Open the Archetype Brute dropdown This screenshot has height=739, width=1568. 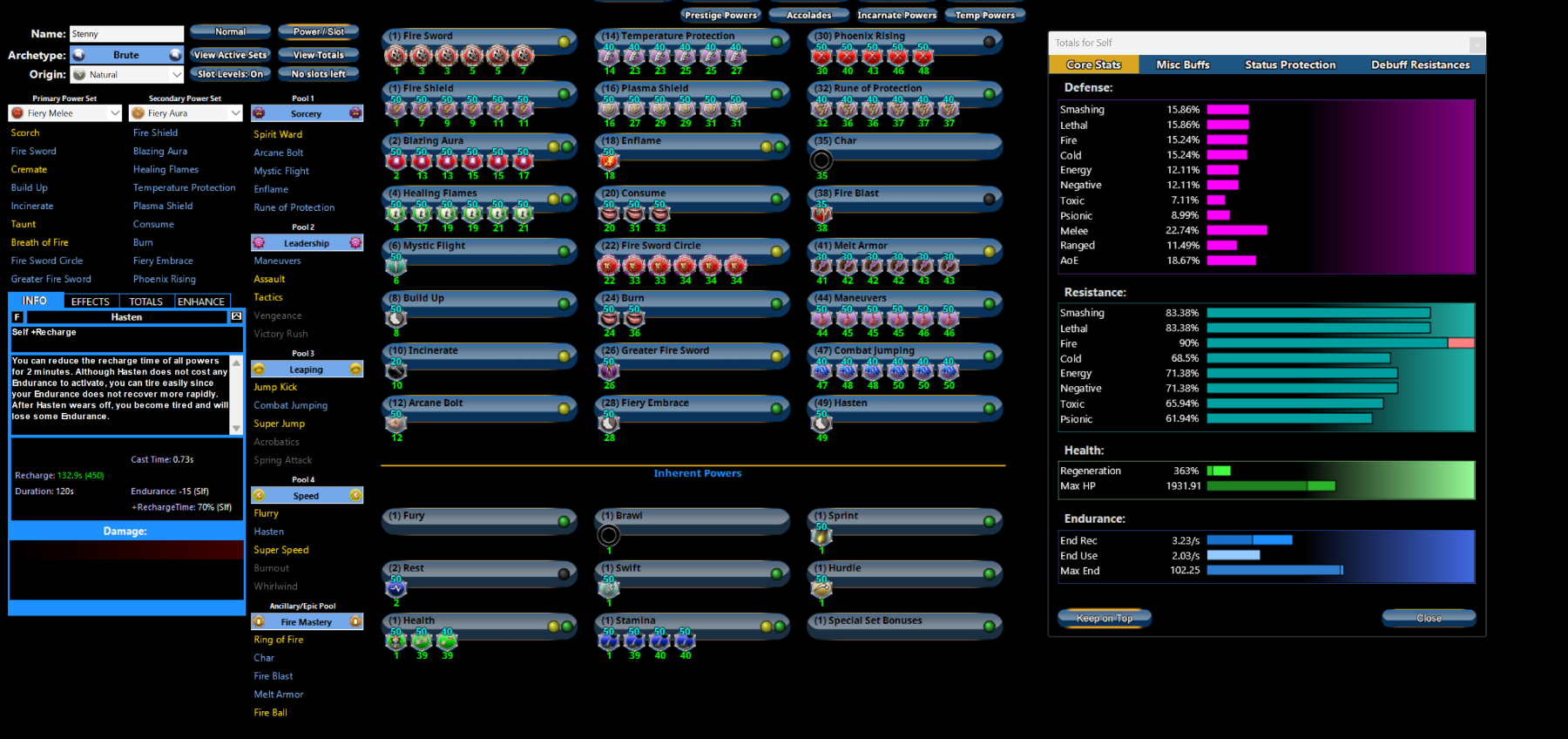(x=126, y=55)
